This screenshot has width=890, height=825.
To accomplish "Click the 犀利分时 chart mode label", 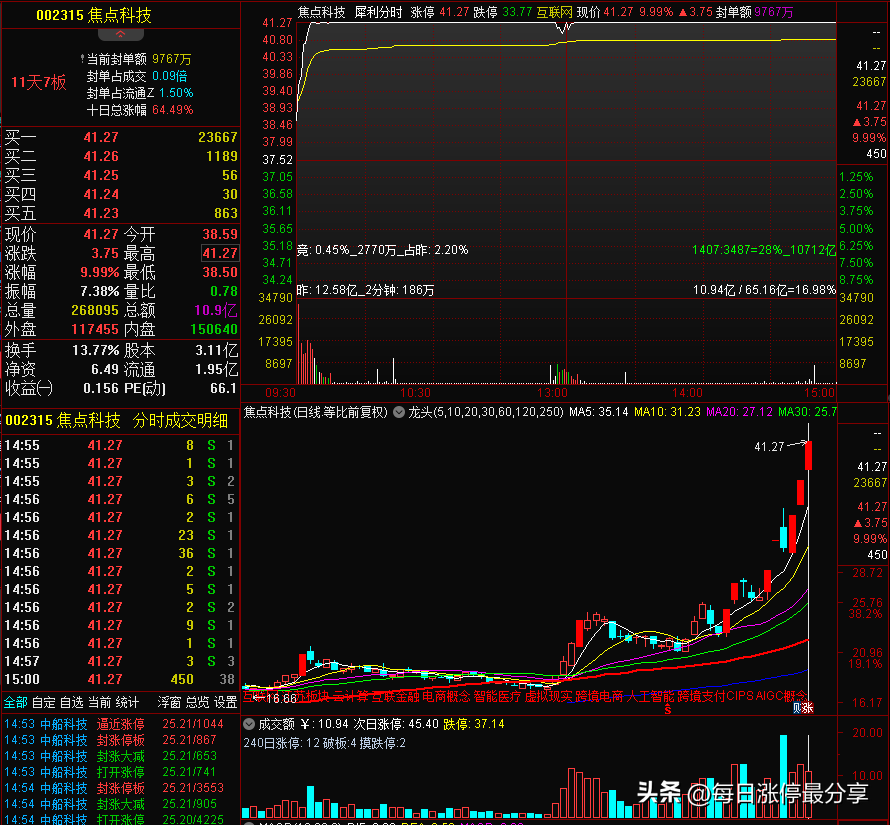I will coord(378,12).
